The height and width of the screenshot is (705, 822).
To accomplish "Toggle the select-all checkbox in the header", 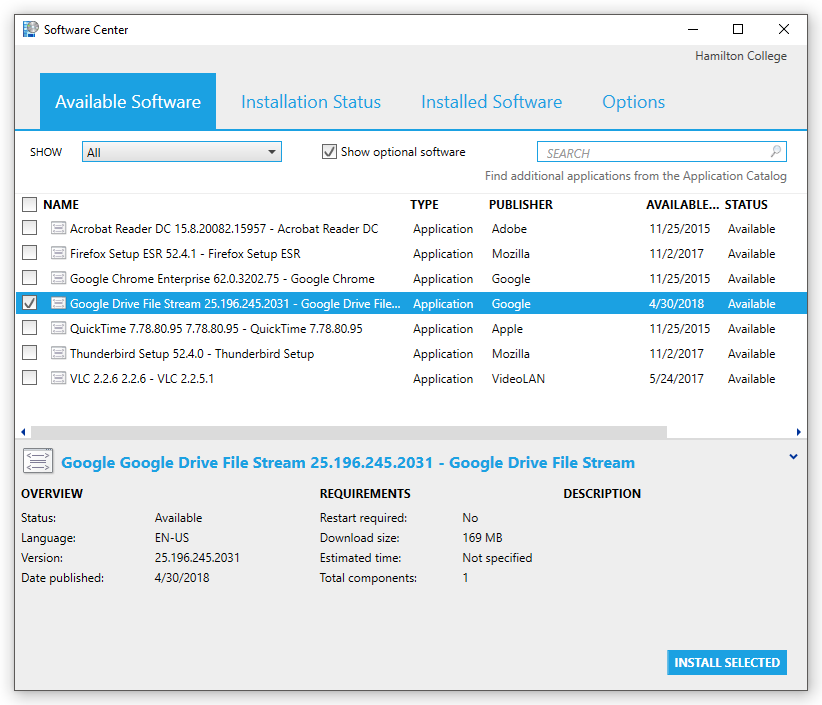I will (x=29, y=204).
